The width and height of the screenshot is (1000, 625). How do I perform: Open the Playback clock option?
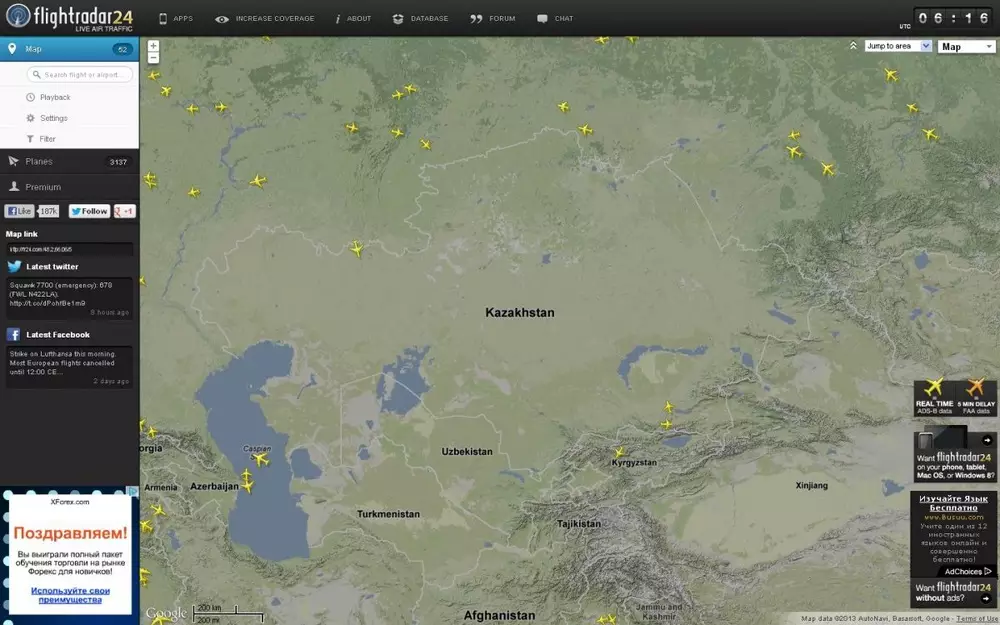[54, 97]
